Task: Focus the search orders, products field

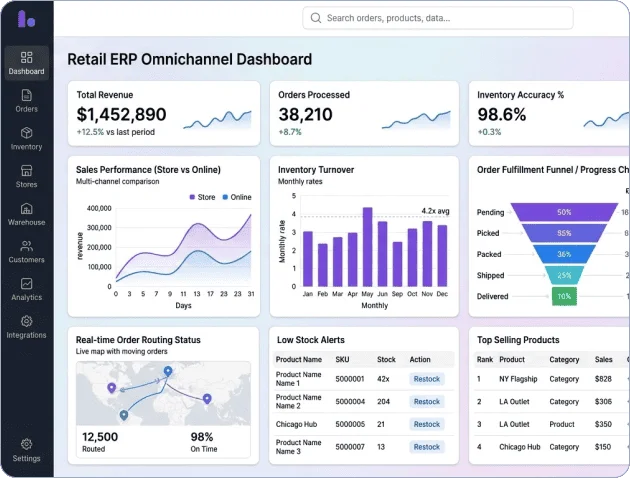Action: [438, 18]
